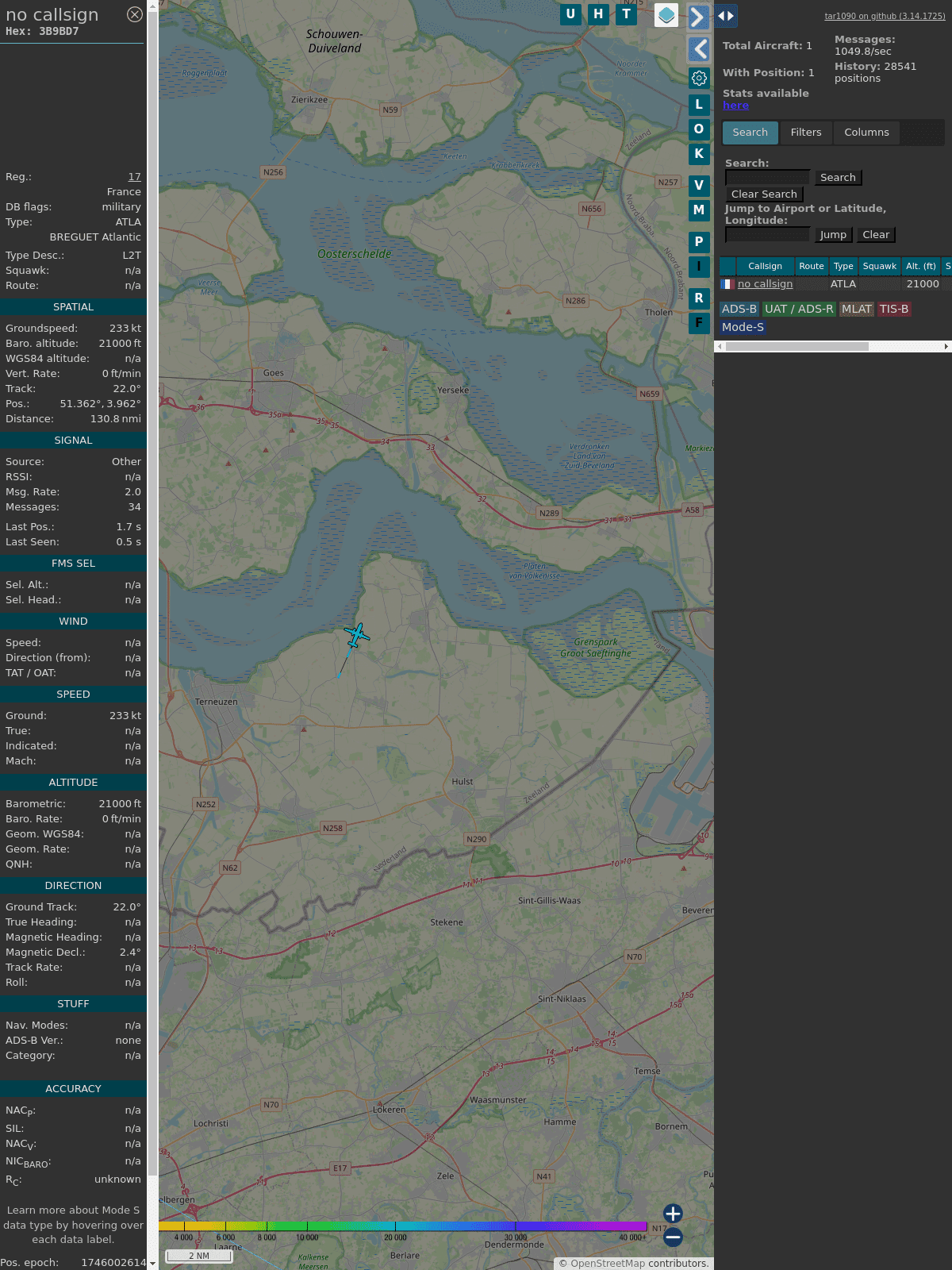Toggle the M map button

tap(699, 210)
